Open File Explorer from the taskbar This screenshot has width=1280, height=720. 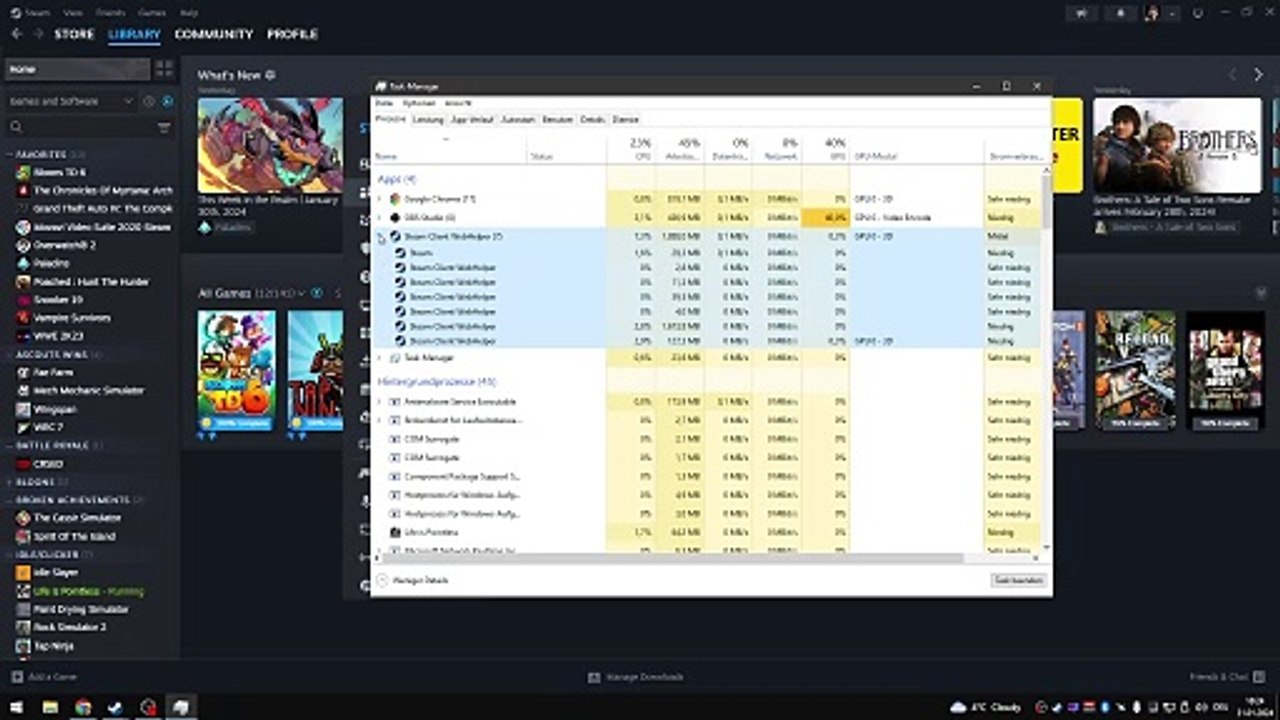[50, 707]
